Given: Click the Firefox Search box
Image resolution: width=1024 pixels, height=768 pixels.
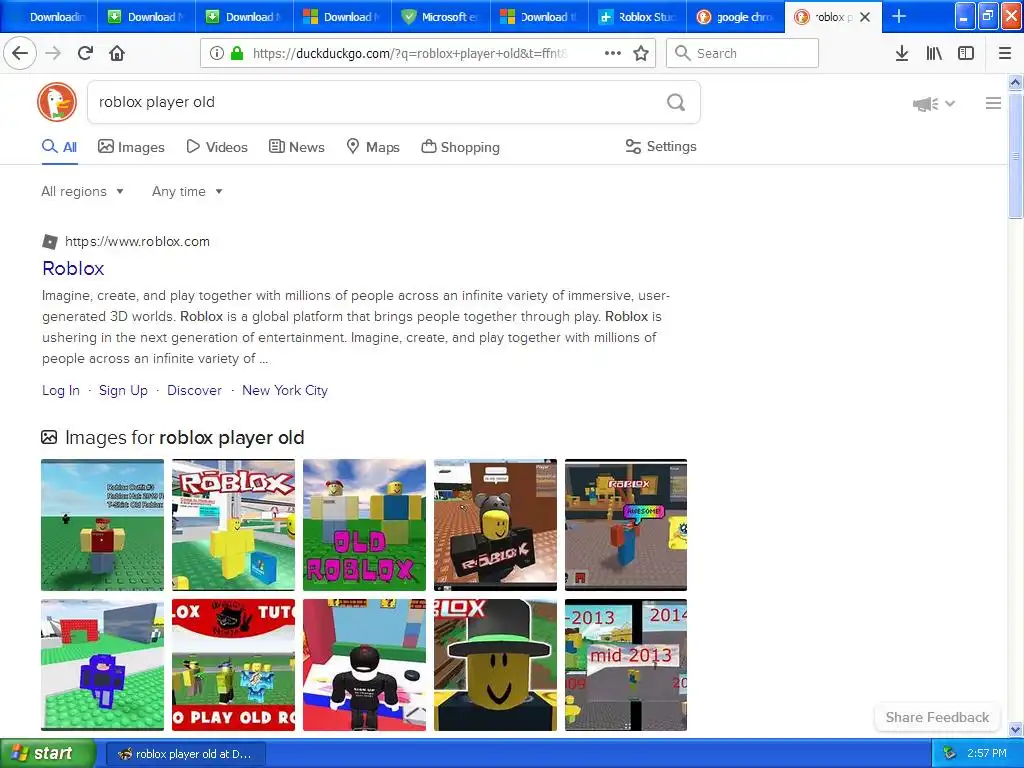Looking at the screenshot, I should tap(742, 53).
